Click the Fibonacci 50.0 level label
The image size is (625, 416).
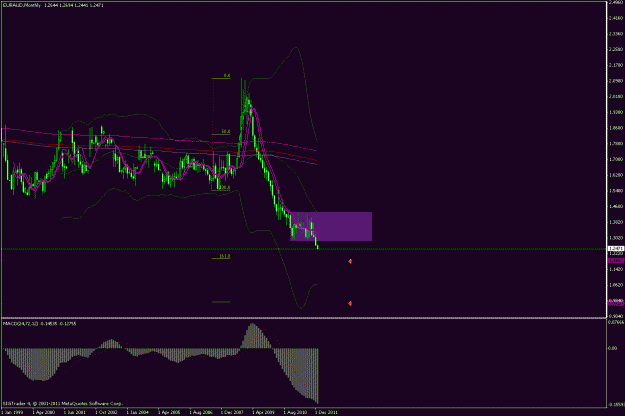226,131
